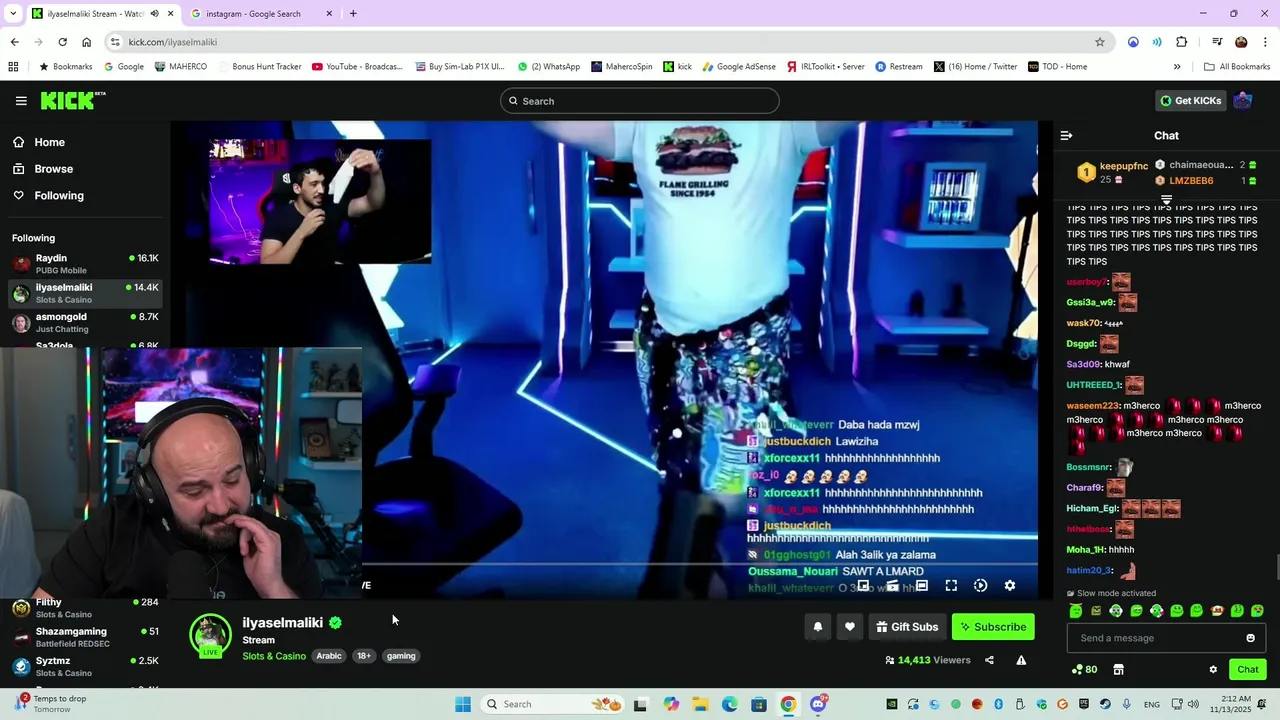Report stream with warning icon

(x=1021, y=660)
